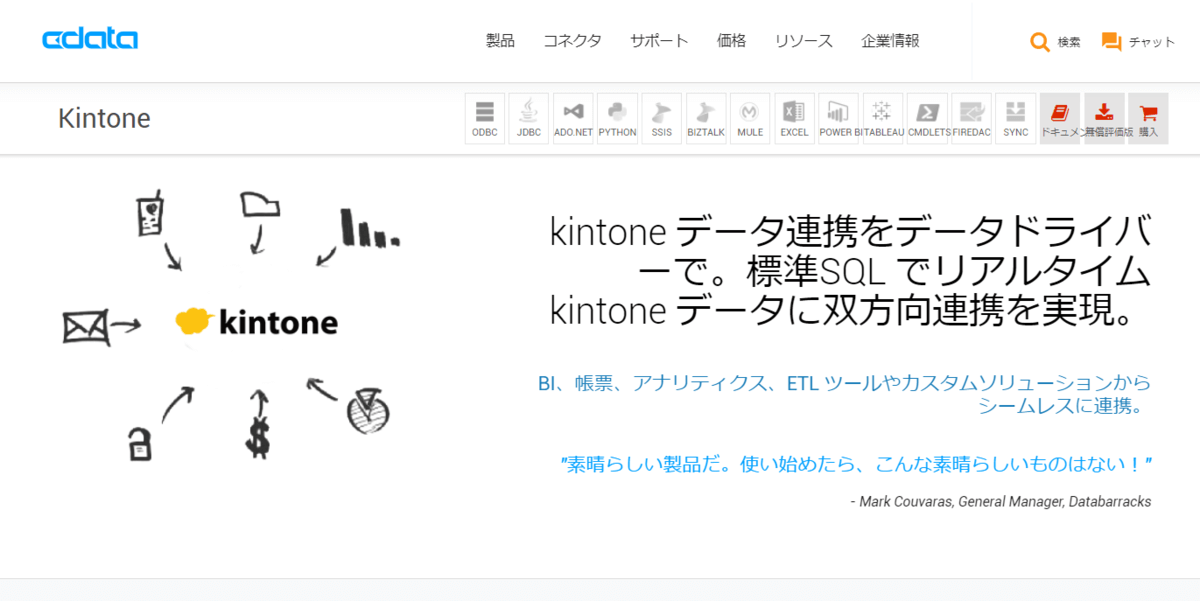Image resolution: width=1200 pixels, height=601 pixels.
Task: Click the Kintone page title
Action: pyautogui.click(x=104, y=118)
